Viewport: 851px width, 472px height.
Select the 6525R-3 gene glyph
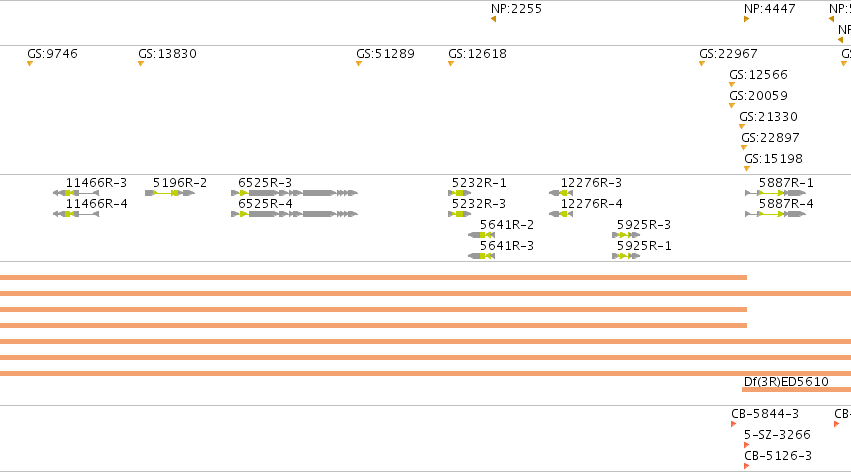(x=294, y=193)
